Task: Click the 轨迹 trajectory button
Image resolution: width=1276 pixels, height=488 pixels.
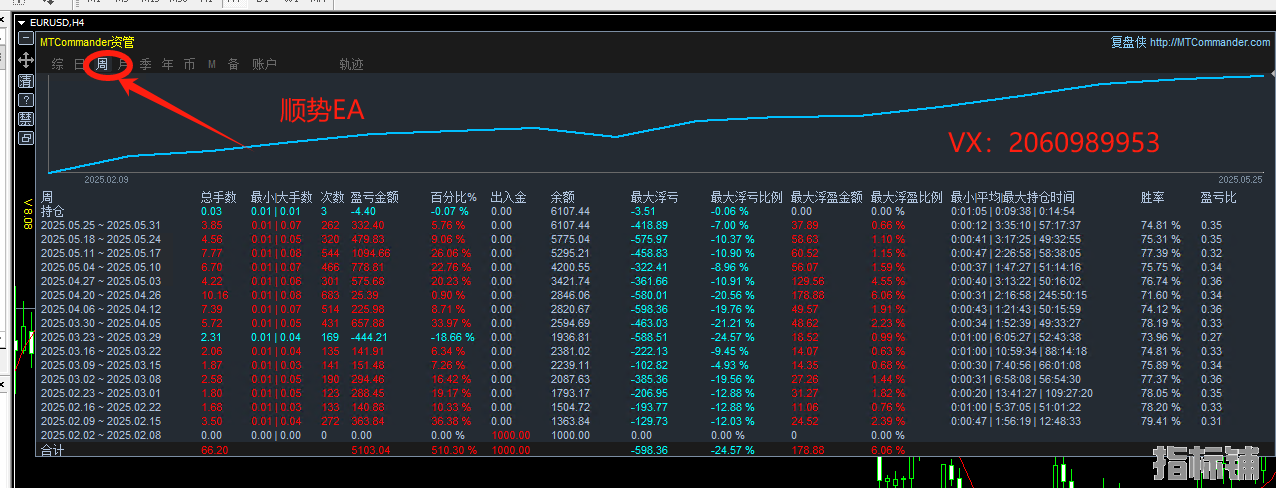Action: pos(351,64)
